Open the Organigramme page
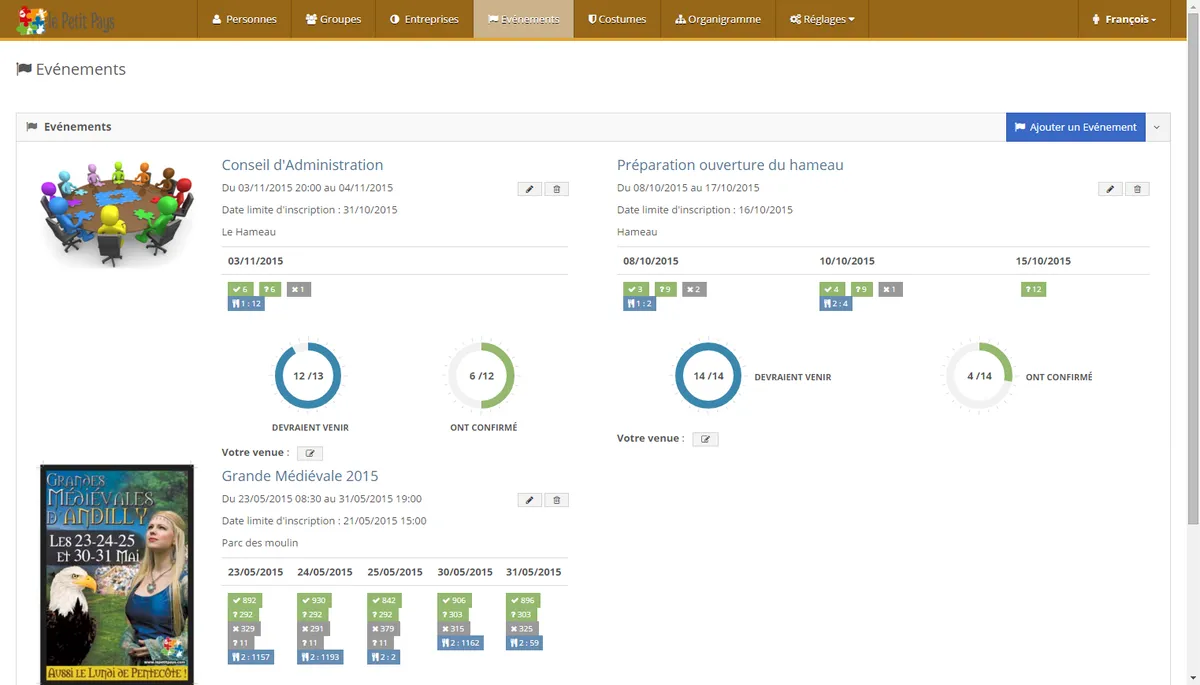 coord(717,19)
